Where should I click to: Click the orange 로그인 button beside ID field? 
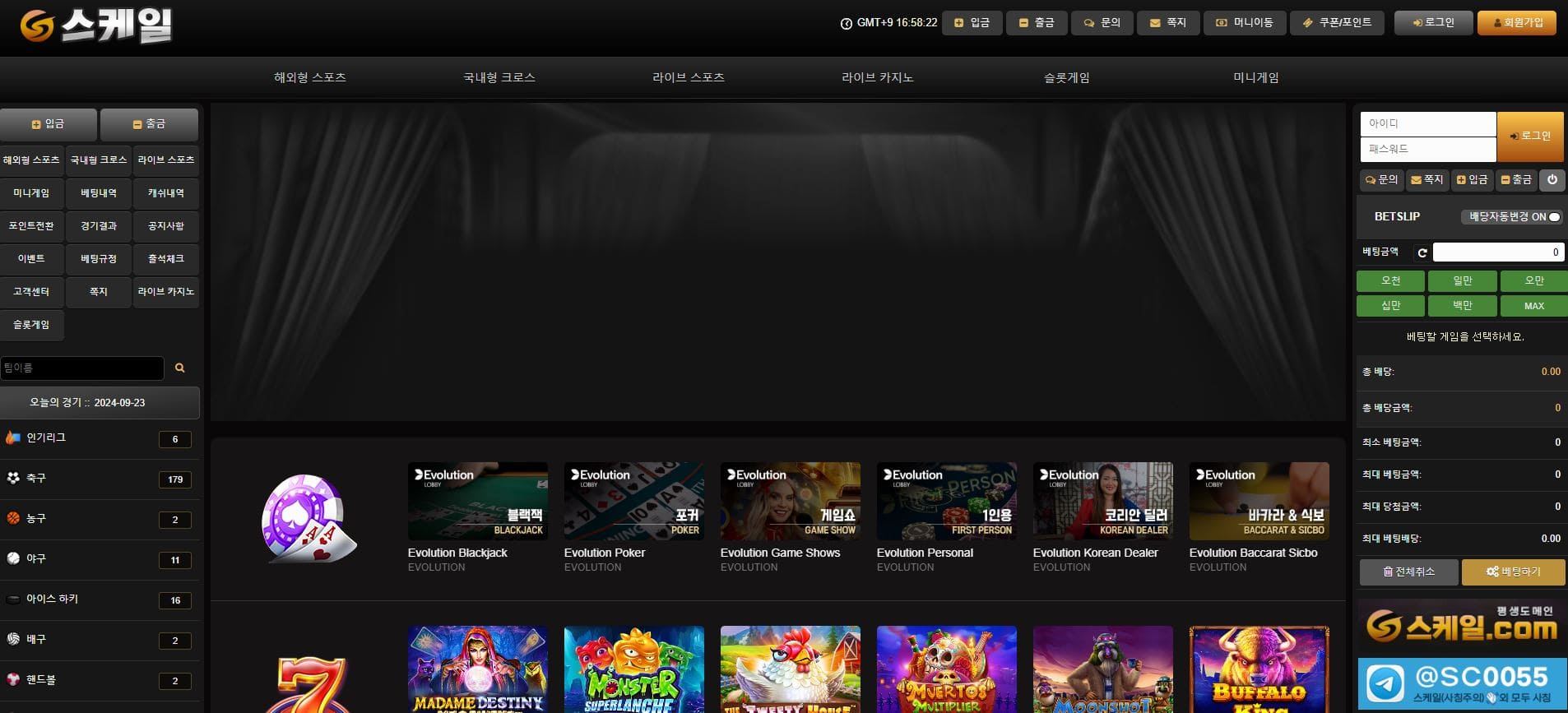[1530, 137]
